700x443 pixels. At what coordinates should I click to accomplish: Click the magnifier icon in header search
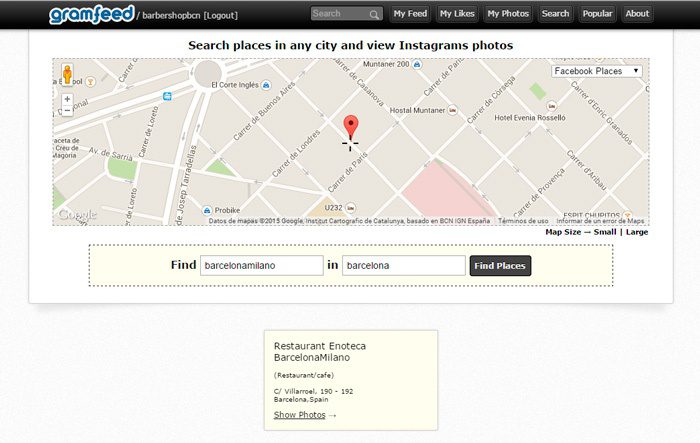374,15
